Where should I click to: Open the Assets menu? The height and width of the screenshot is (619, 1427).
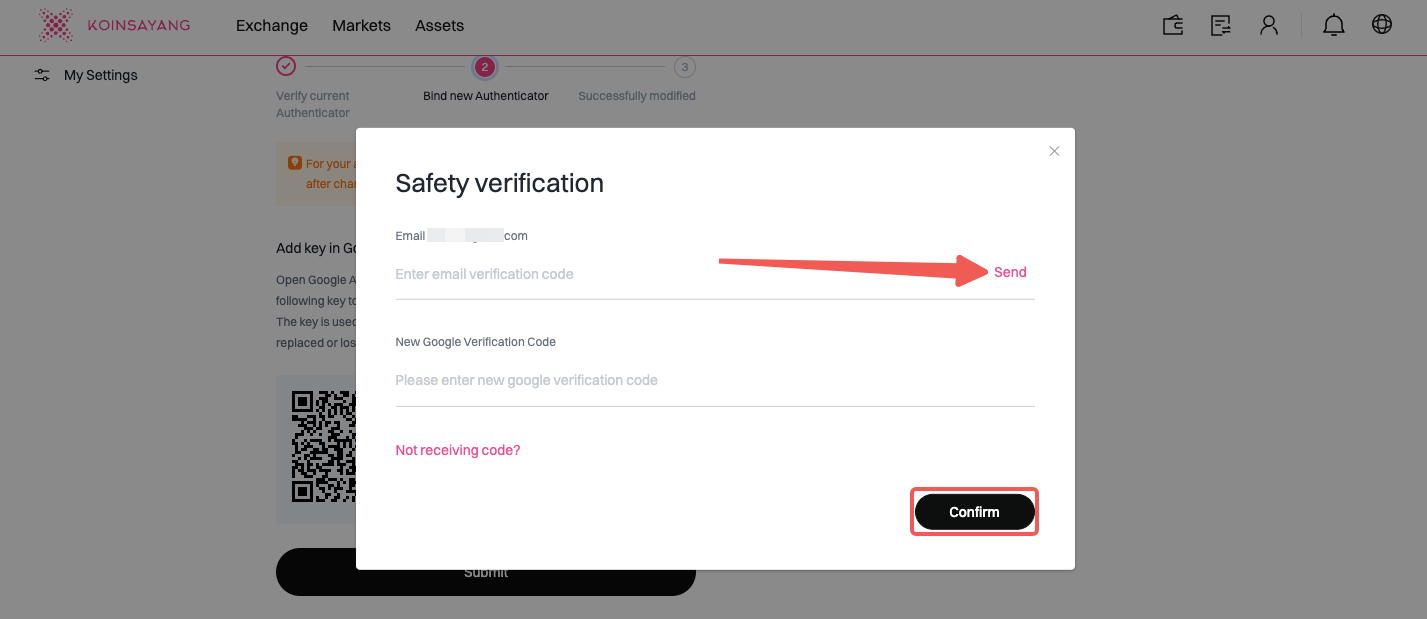439,26
